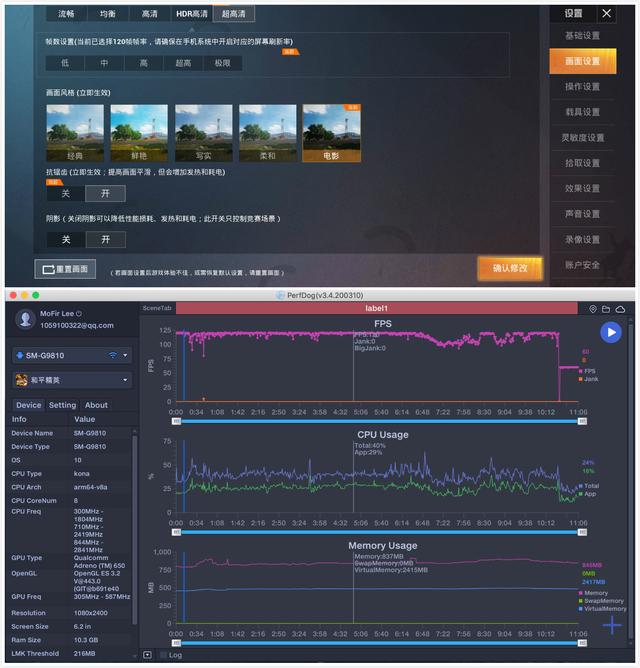Pick the 柔和 style thumbnail
The height and width of the screenshot is (668, 640).
pos(268,133)
